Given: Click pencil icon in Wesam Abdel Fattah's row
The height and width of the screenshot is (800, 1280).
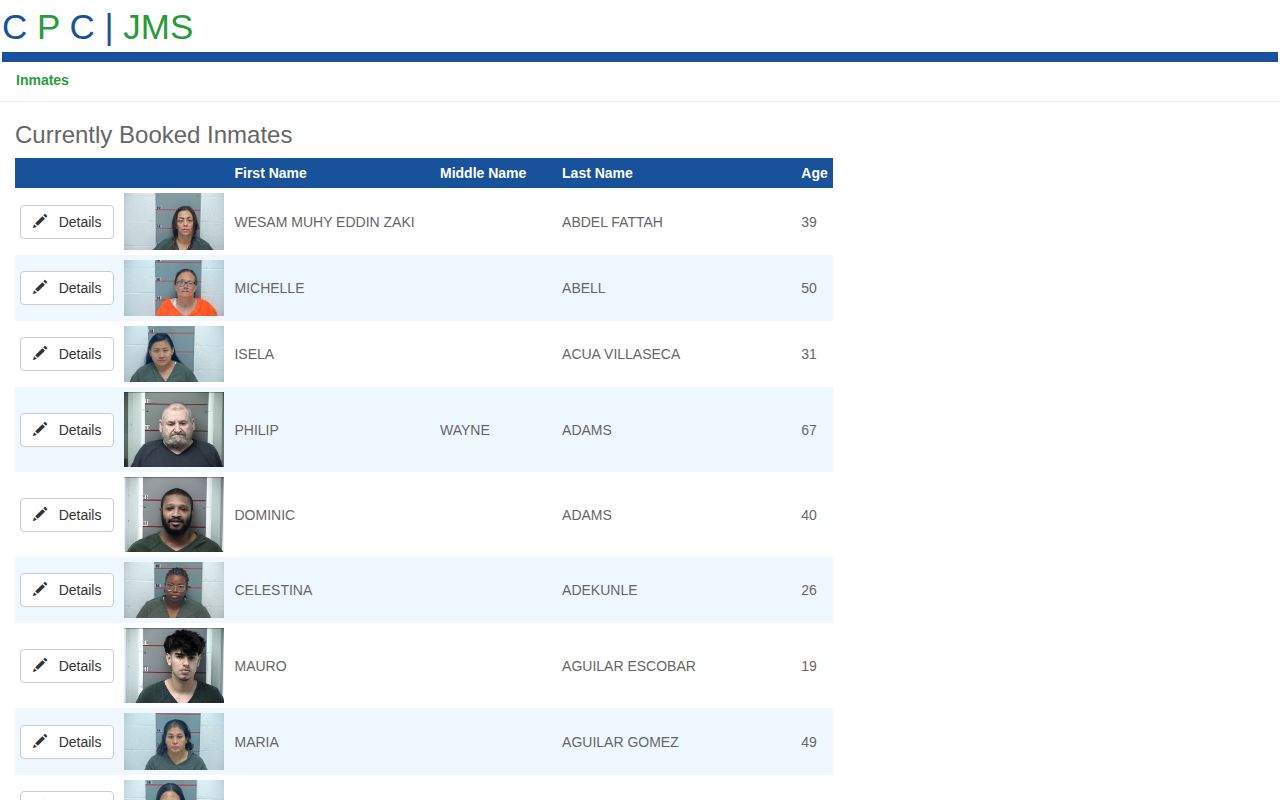Looking at the screenshot, I should (40, 221).
